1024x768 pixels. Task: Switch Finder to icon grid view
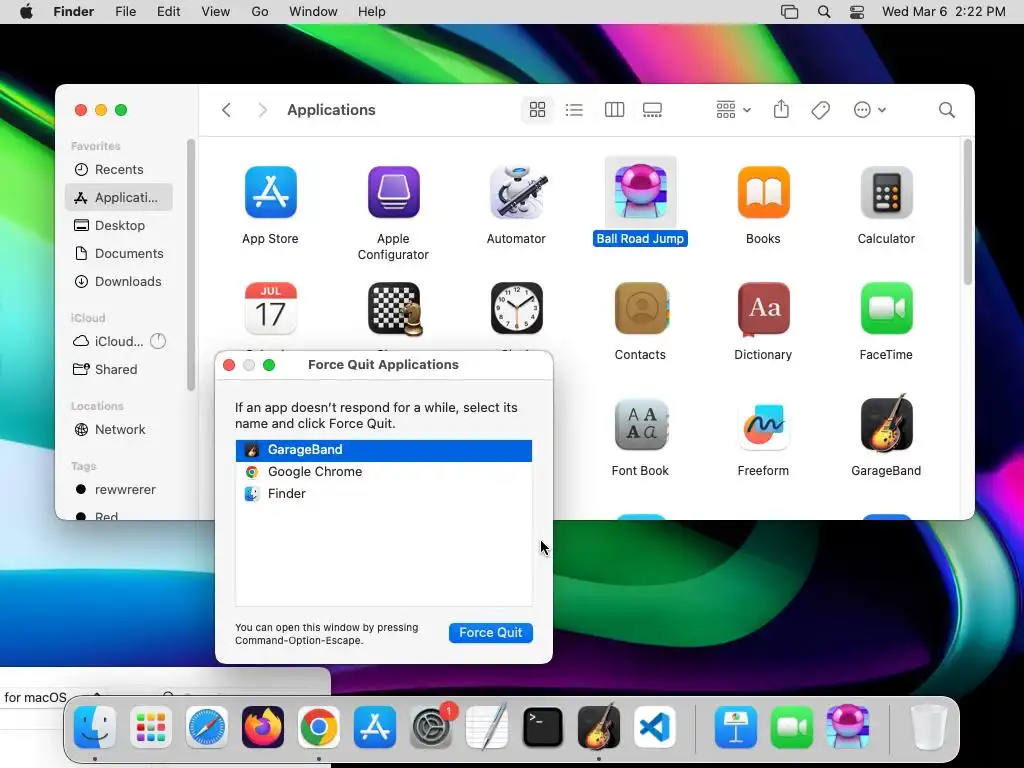pyautogui.click(x=537, y=110)
